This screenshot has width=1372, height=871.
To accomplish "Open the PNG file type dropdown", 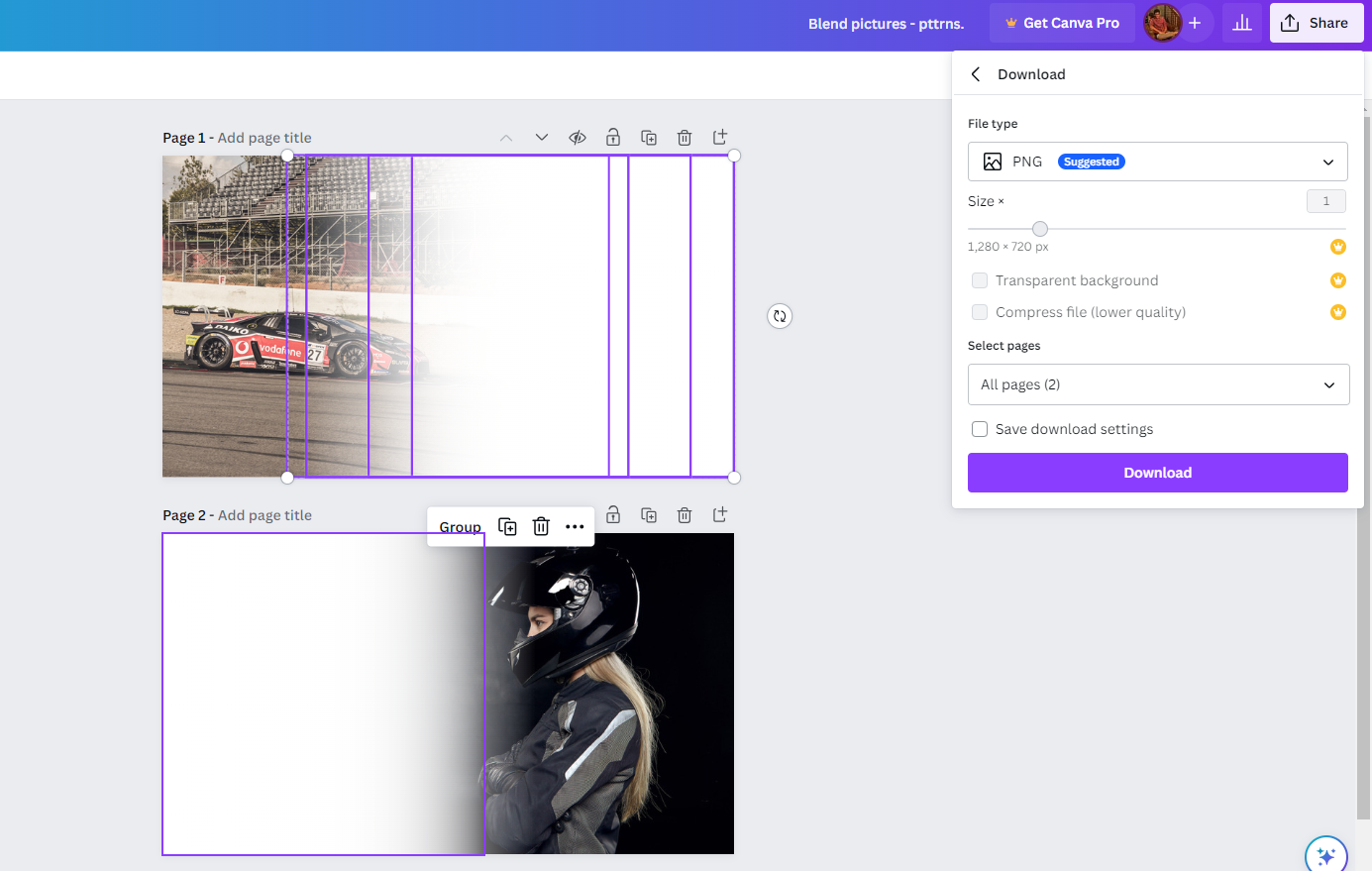I will (x=1158, y=162).
